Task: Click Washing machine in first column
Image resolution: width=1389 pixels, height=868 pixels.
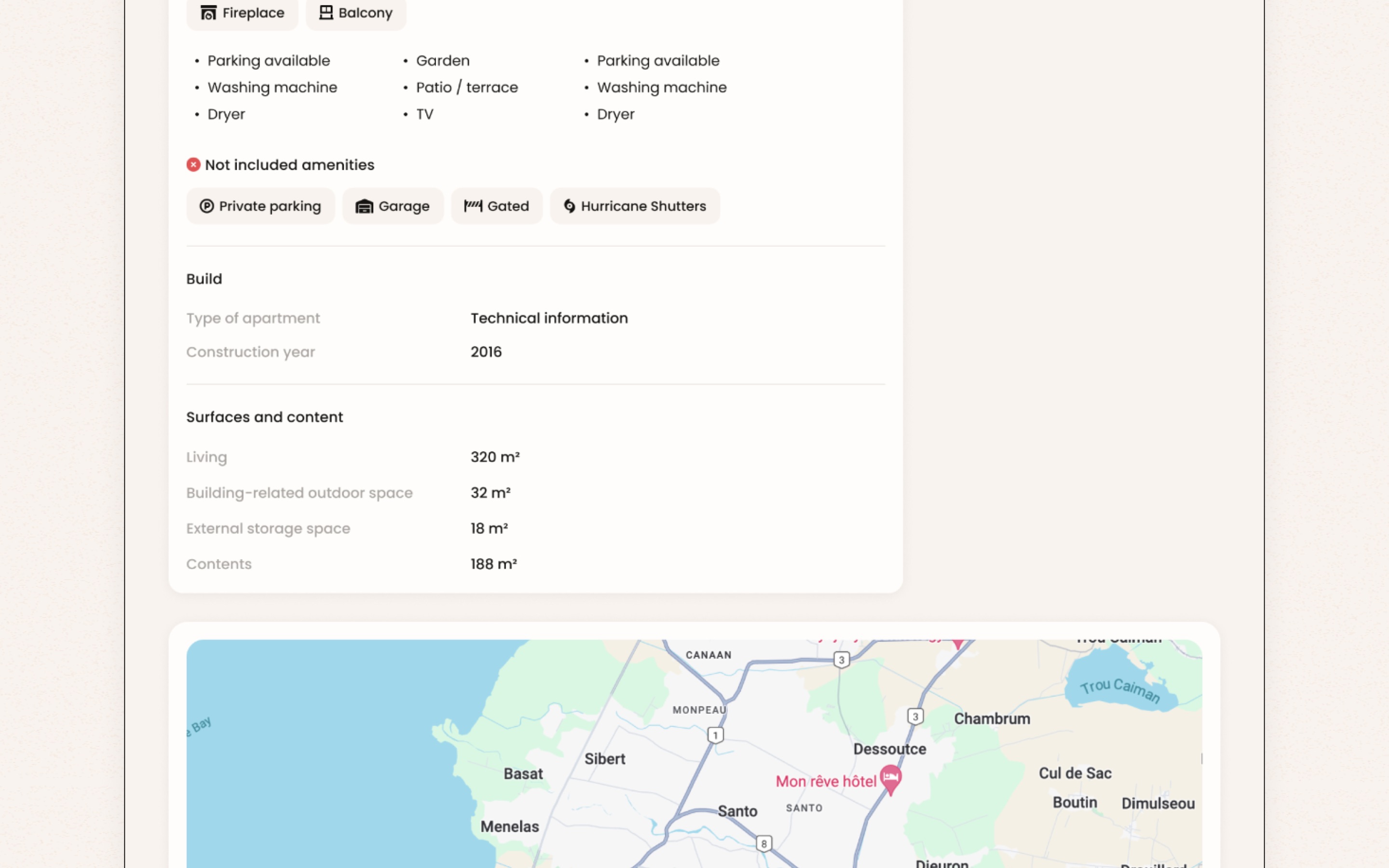Action: click(272, 87)
